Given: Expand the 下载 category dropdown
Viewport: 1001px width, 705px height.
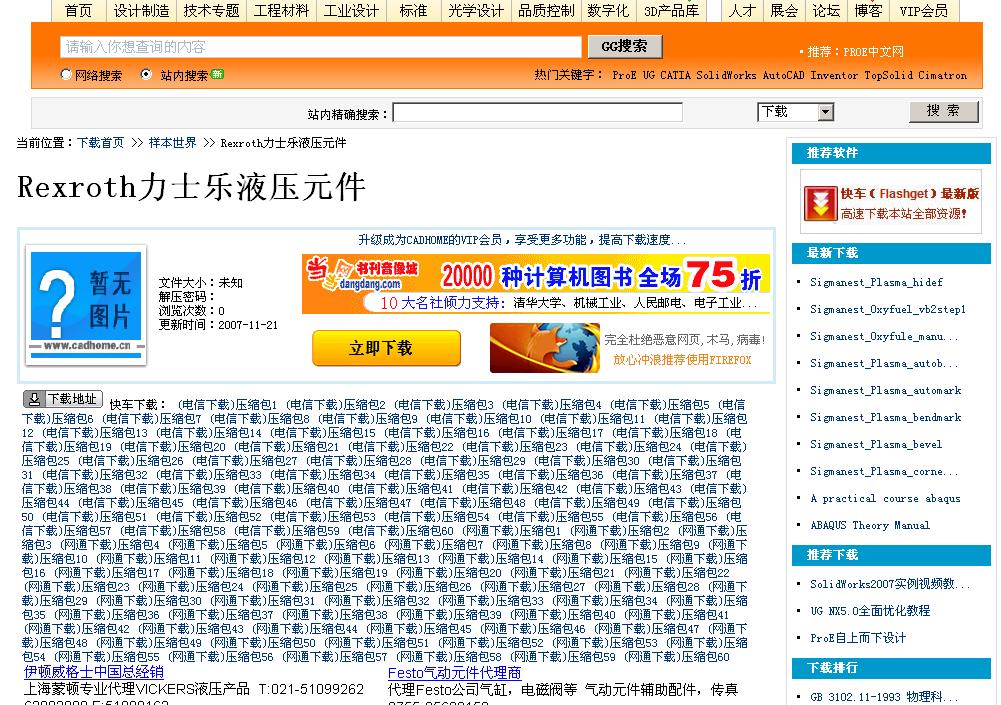Looking at the screenshot, I should point(796,112).
